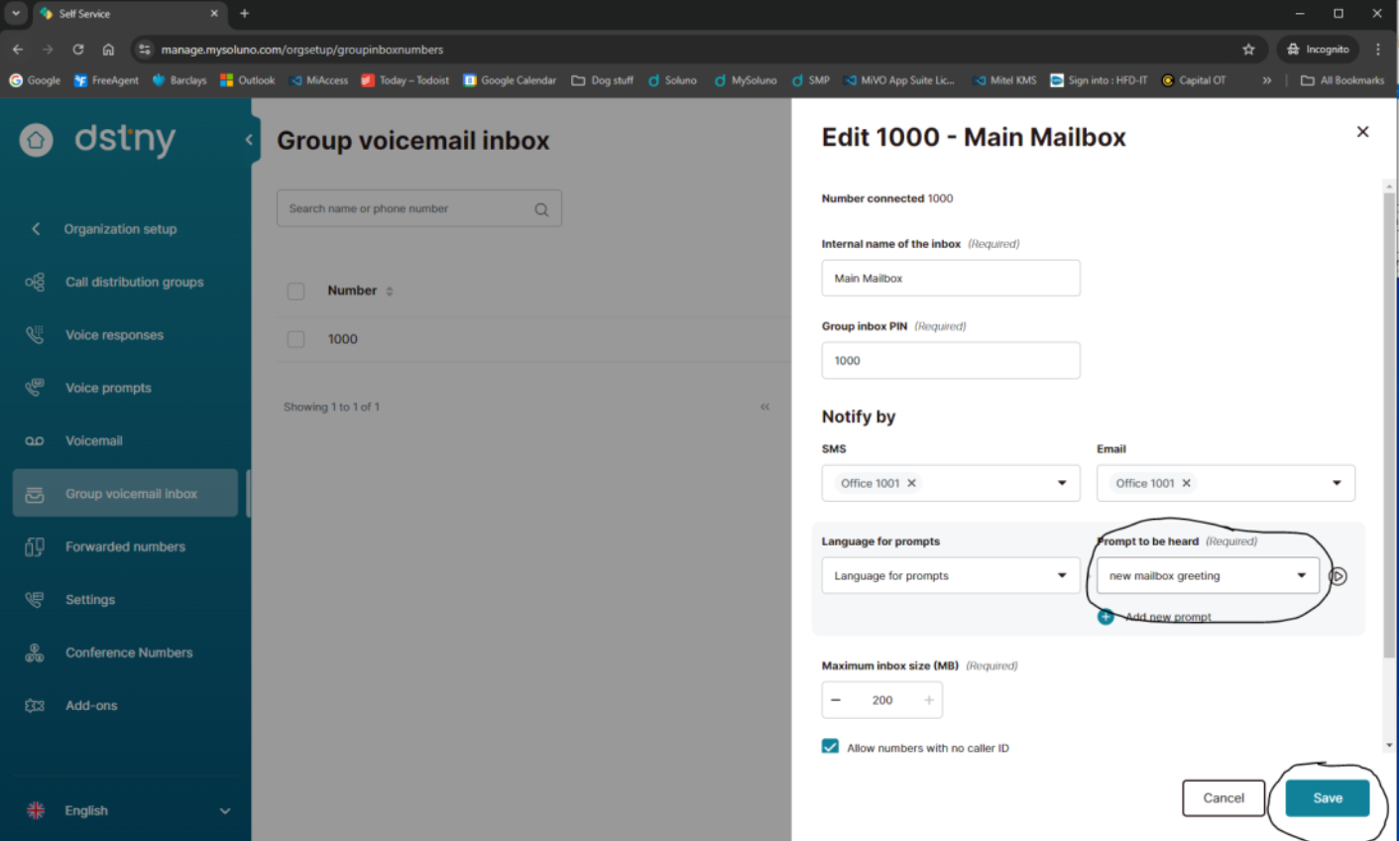Open Voice prompts page

[x=108, y=388]
